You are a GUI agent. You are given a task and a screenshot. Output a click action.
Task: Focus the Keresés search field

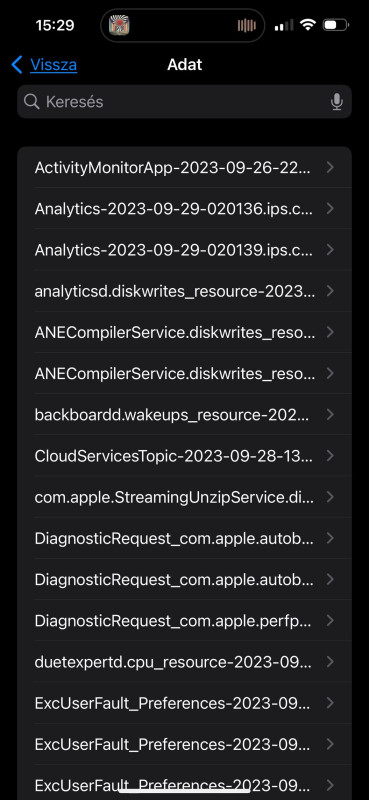[184, 102]
